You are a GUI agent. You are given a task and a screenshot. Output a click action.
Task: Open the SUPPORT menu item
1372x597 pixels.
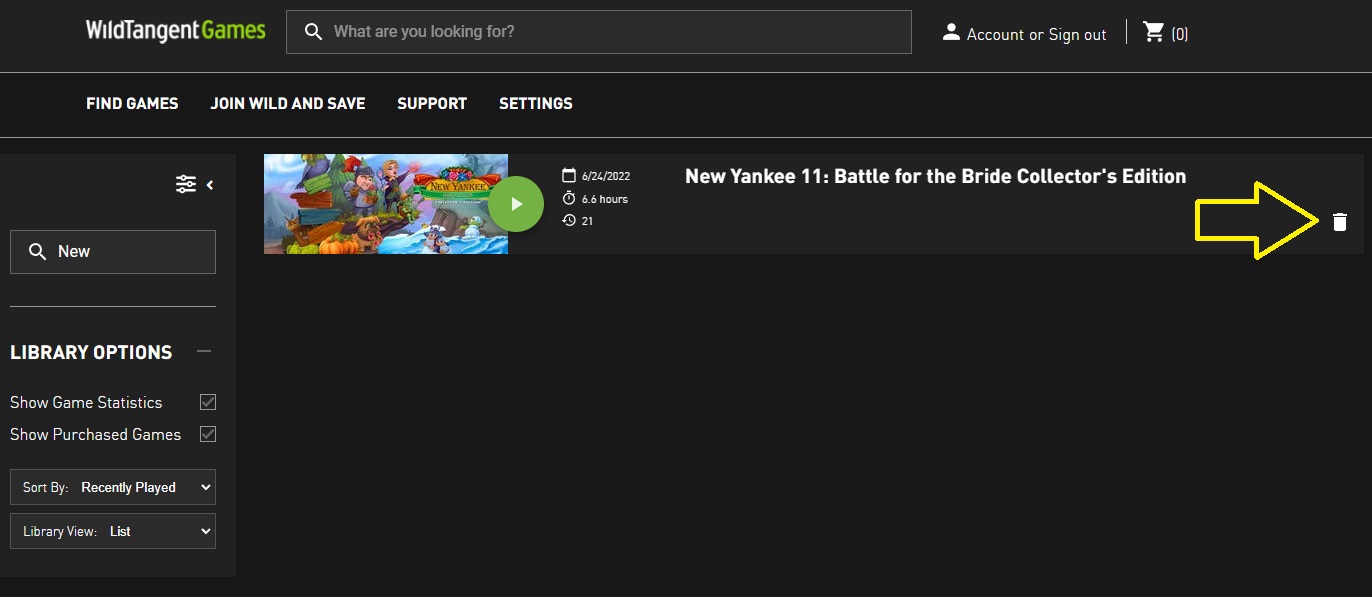coord(432,103)
